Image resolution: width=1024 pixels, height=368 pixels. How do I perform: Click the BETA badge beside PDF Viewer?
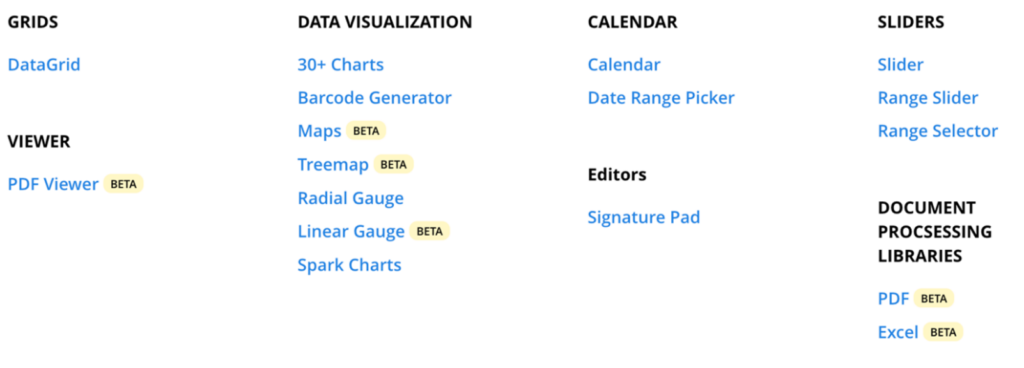[123, 184]
